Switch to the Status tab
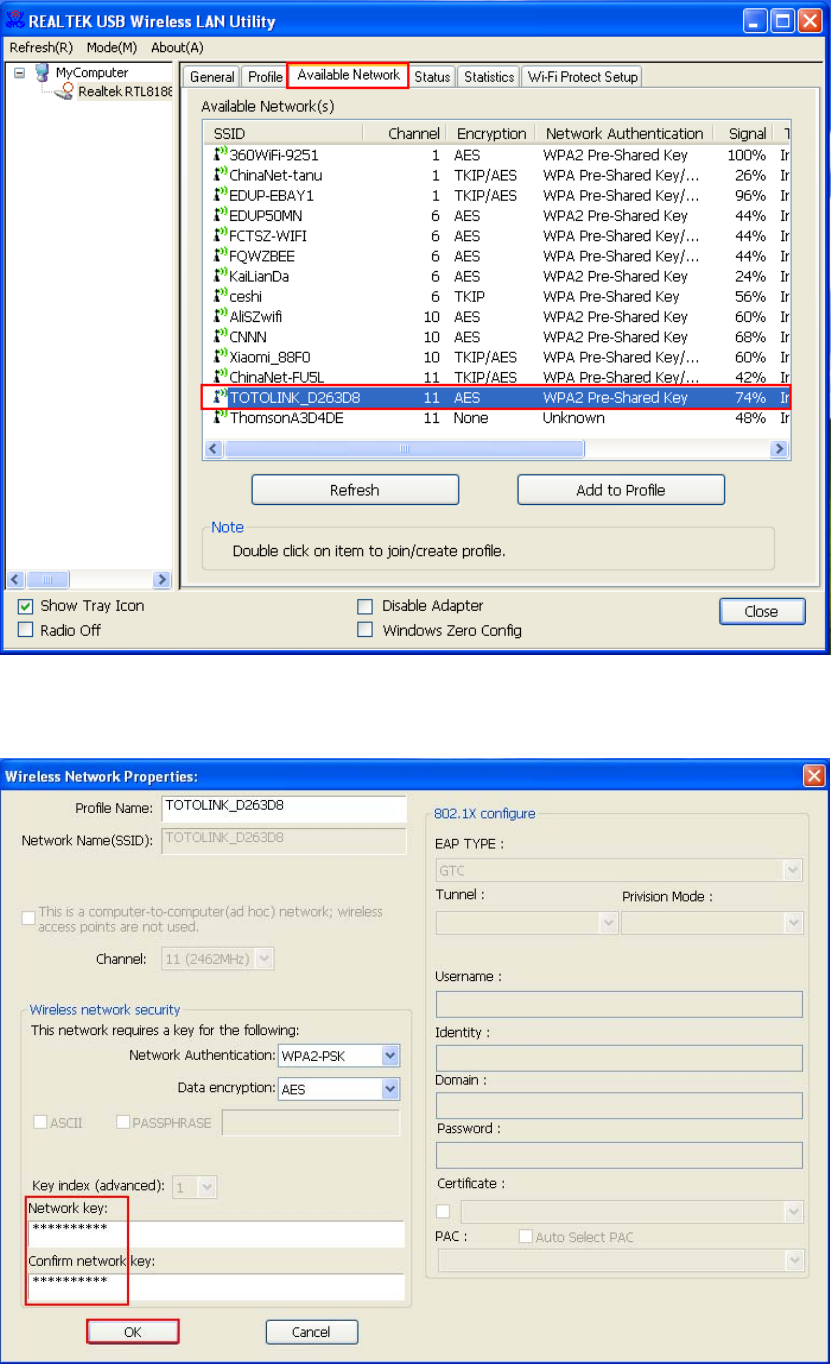The image size is (831, 1364). (x=432, y=77)
